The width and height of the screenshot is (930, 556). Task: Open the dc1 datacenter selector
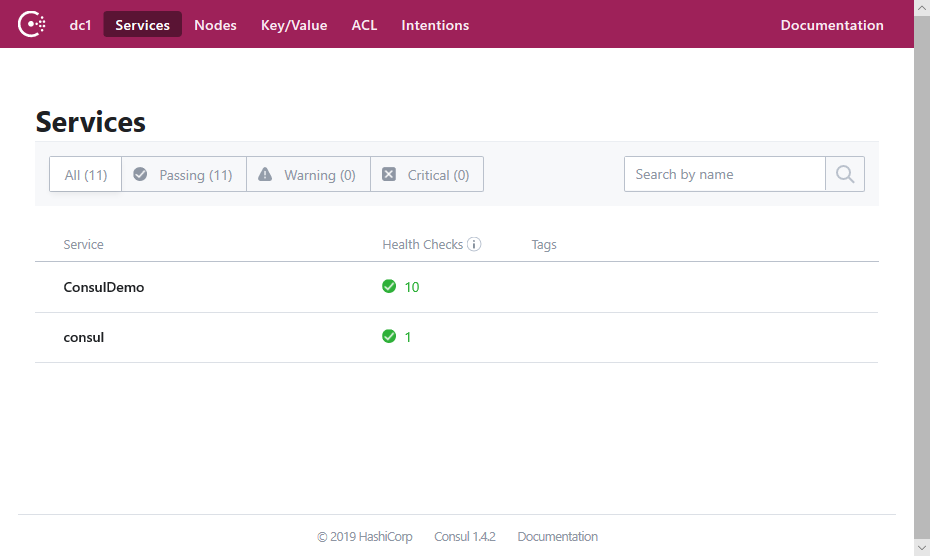pos(80,25)
